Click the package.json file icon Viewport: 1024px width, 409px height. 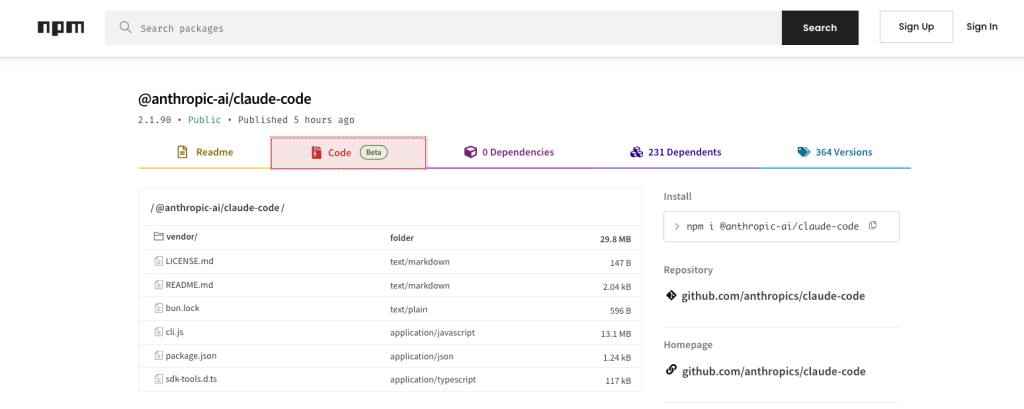coord(158,356)
